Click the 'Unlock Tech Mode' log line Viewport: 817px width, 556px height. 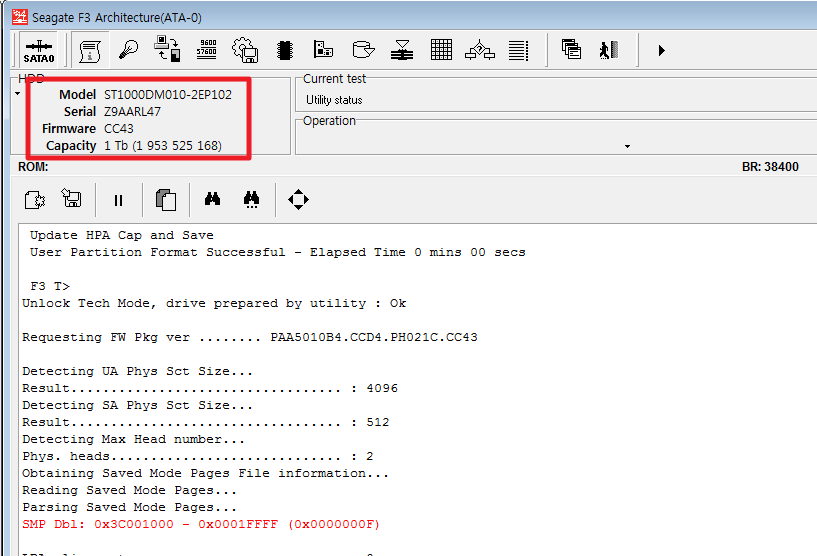click(x=214, y=303)
